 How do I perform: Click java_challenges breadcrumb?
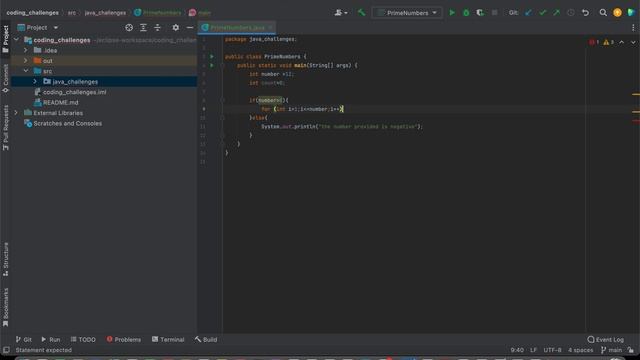point(105,13)
